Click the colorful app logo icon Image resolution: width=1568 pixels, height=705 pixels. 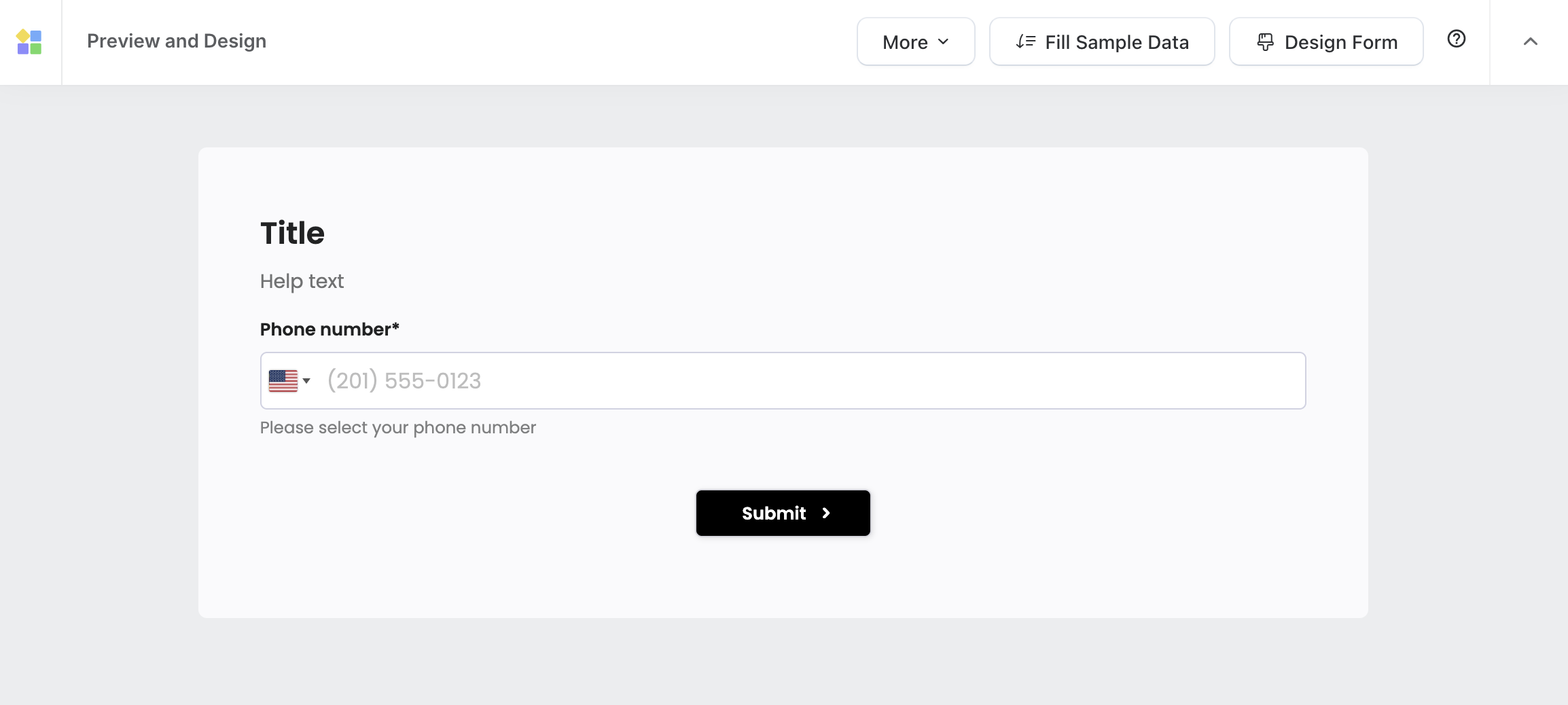pyautogui.click(x=29, y=42)
